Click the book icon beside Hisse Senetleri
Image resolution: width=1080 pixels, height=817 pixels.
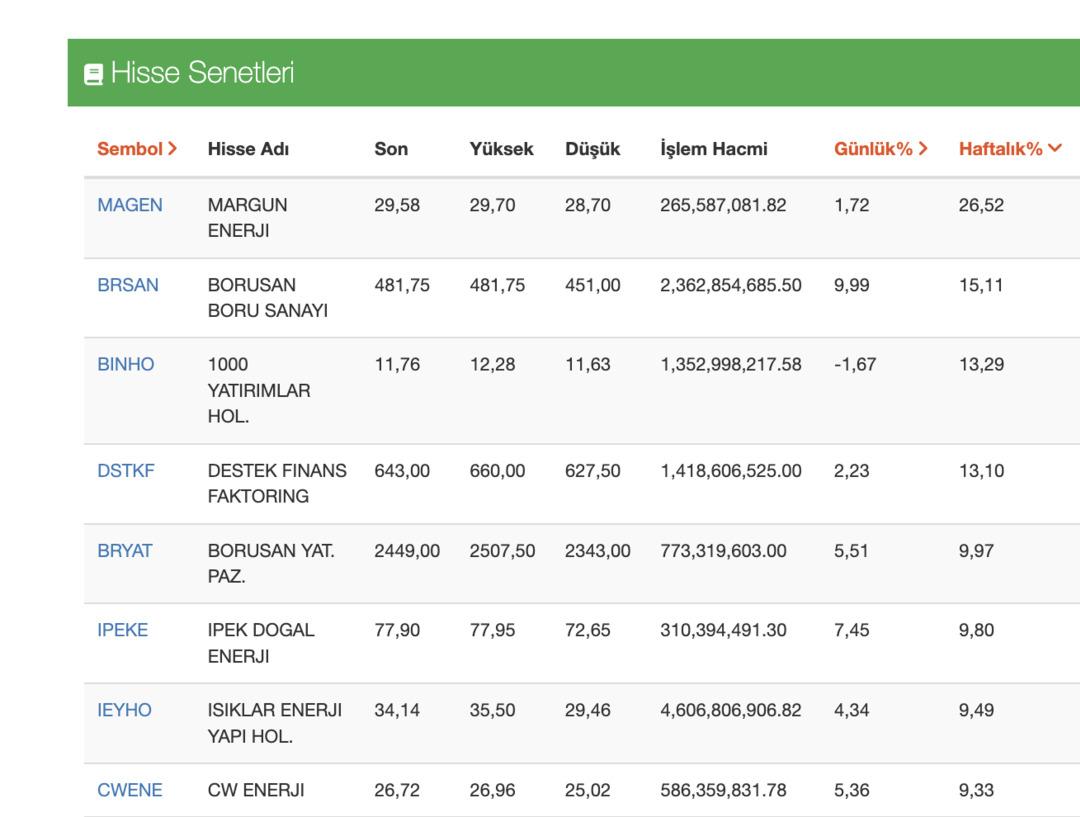[93, 74]
